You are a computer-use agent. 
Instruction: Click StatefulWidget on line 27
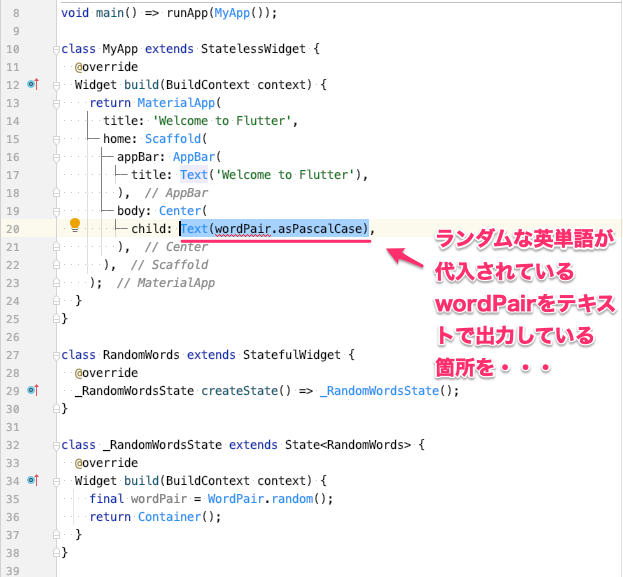pyautogui.click(x=292, y=354)
